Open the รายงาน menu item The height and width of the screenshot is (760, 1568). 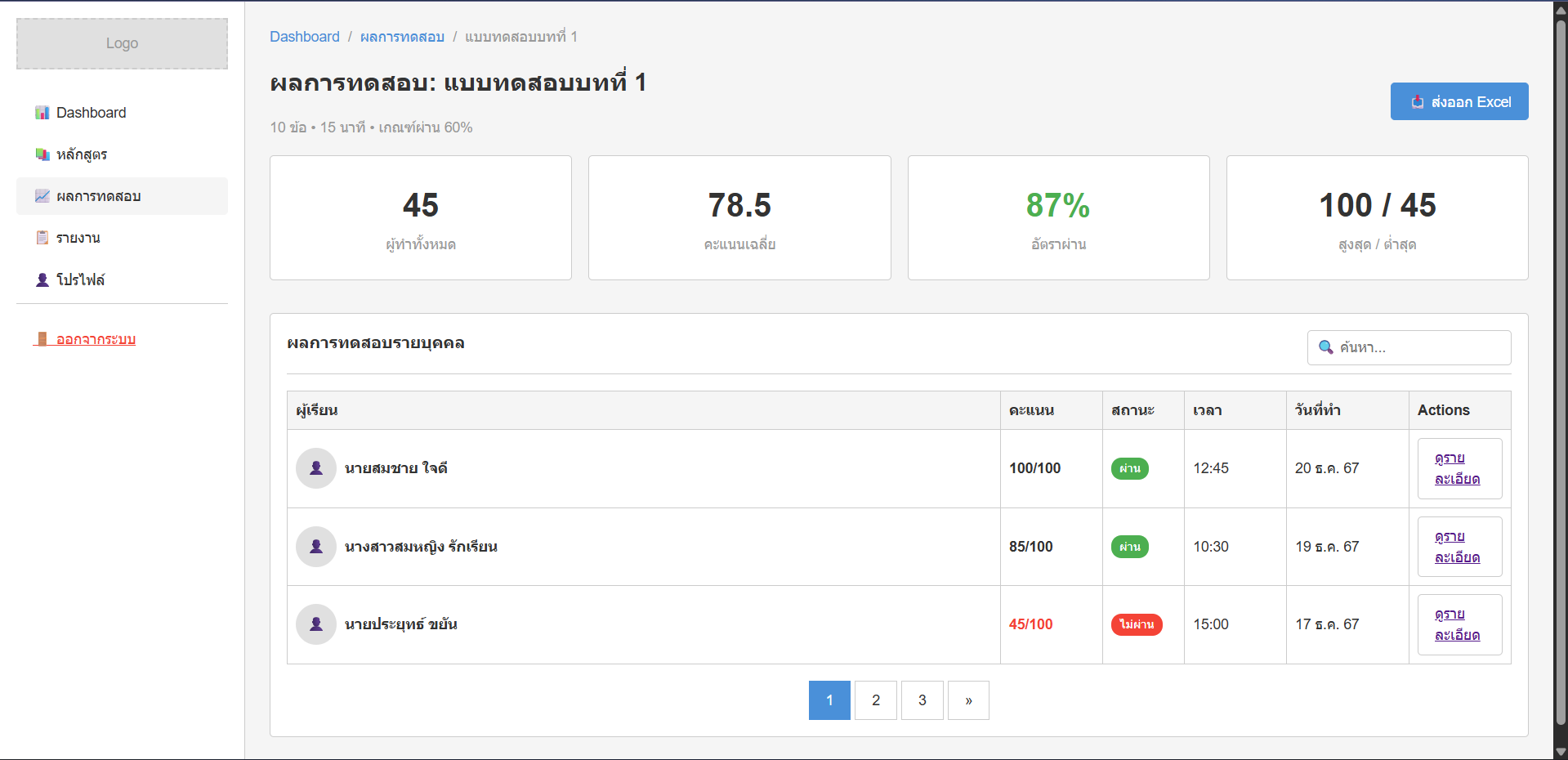point(78,238)
